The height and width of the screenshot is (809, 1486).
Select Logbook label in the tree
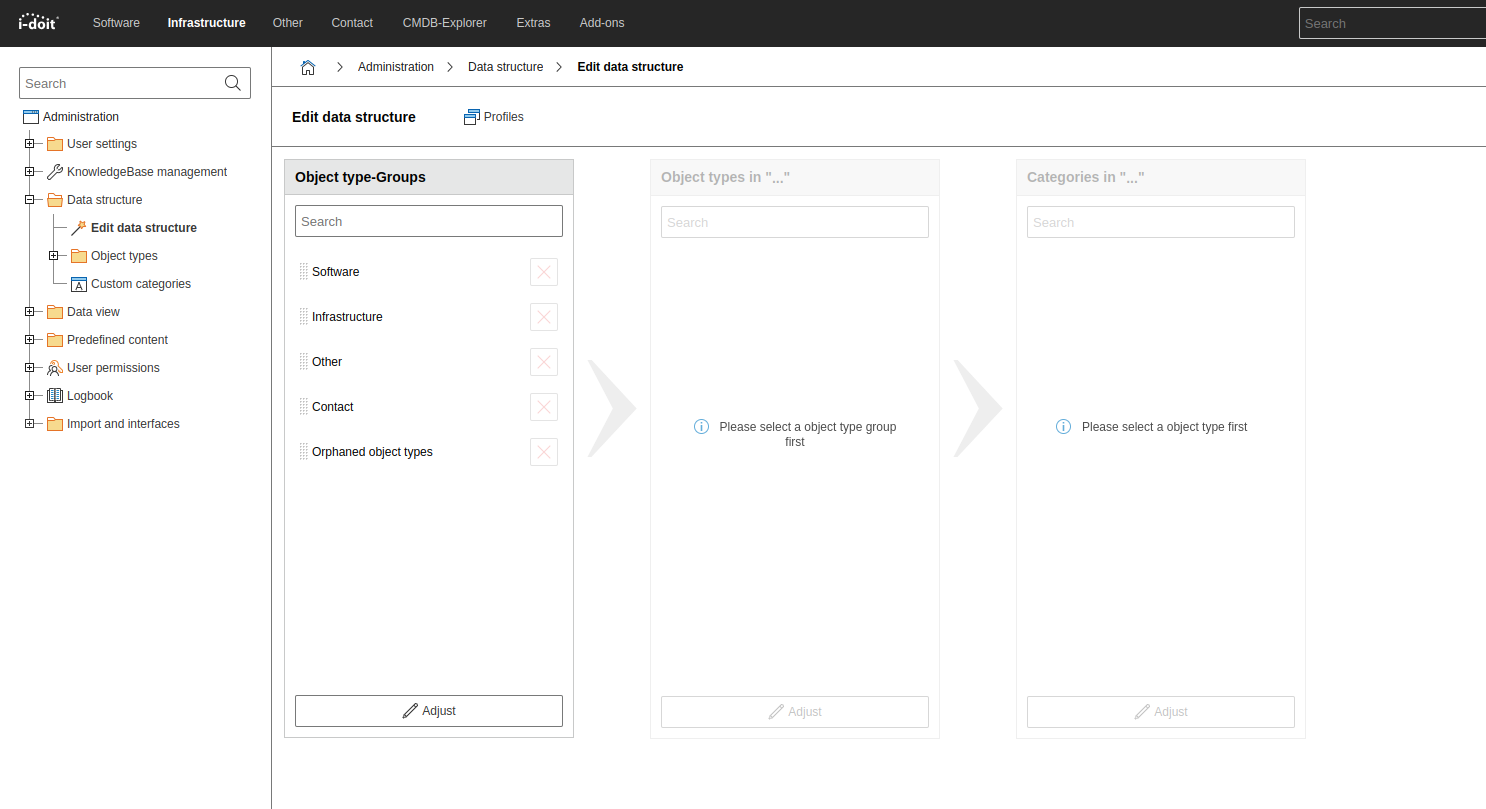pyautogui.click(x=90, y=396)
